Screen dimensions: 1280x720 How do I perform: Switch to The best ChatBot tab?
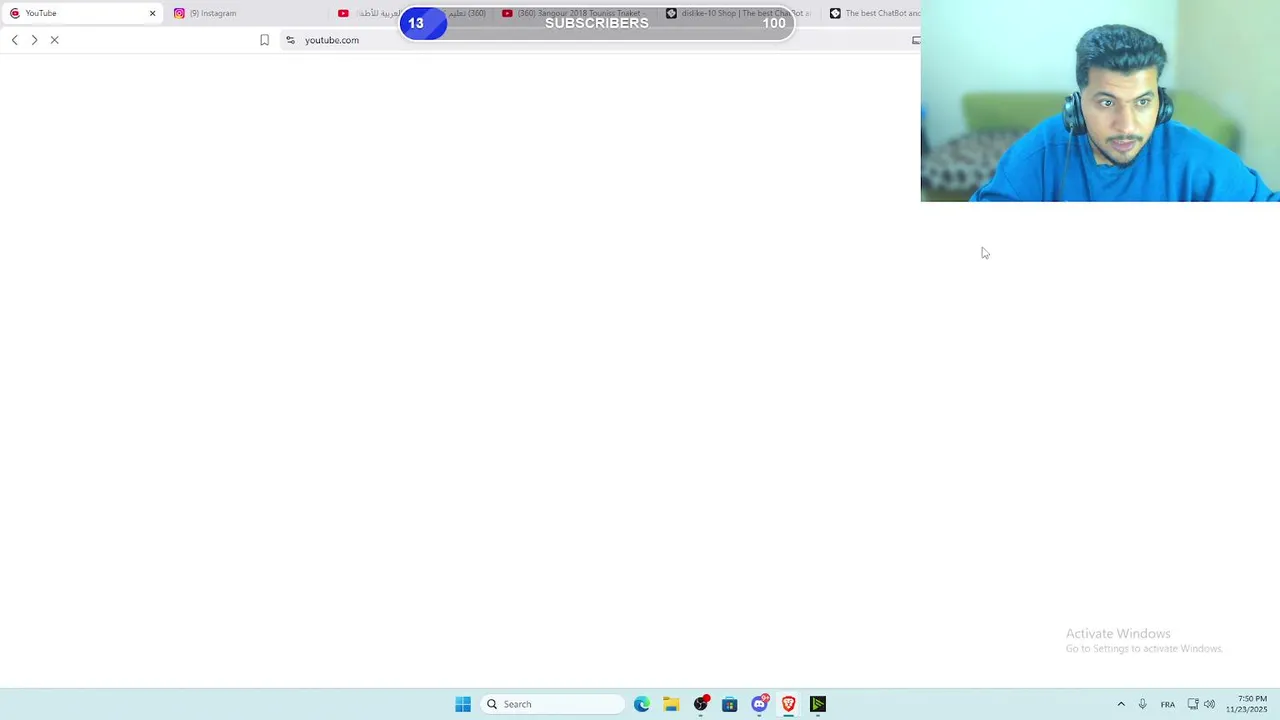pyautogui.click(x=875, y=13)
